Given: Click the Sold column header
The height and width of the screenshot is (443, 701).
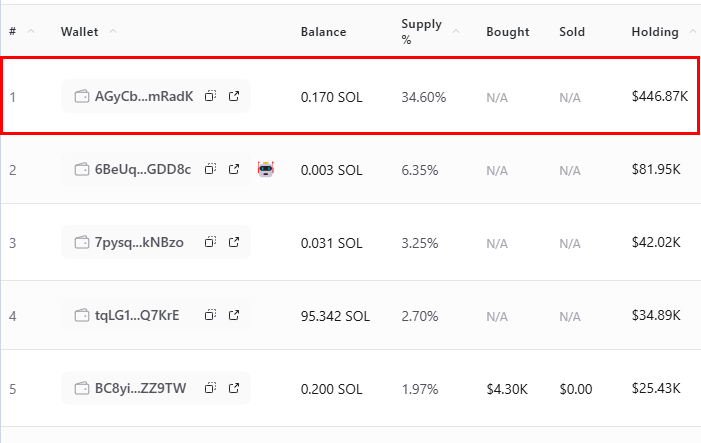Looking at the screenshot, I should pos(572,32).
